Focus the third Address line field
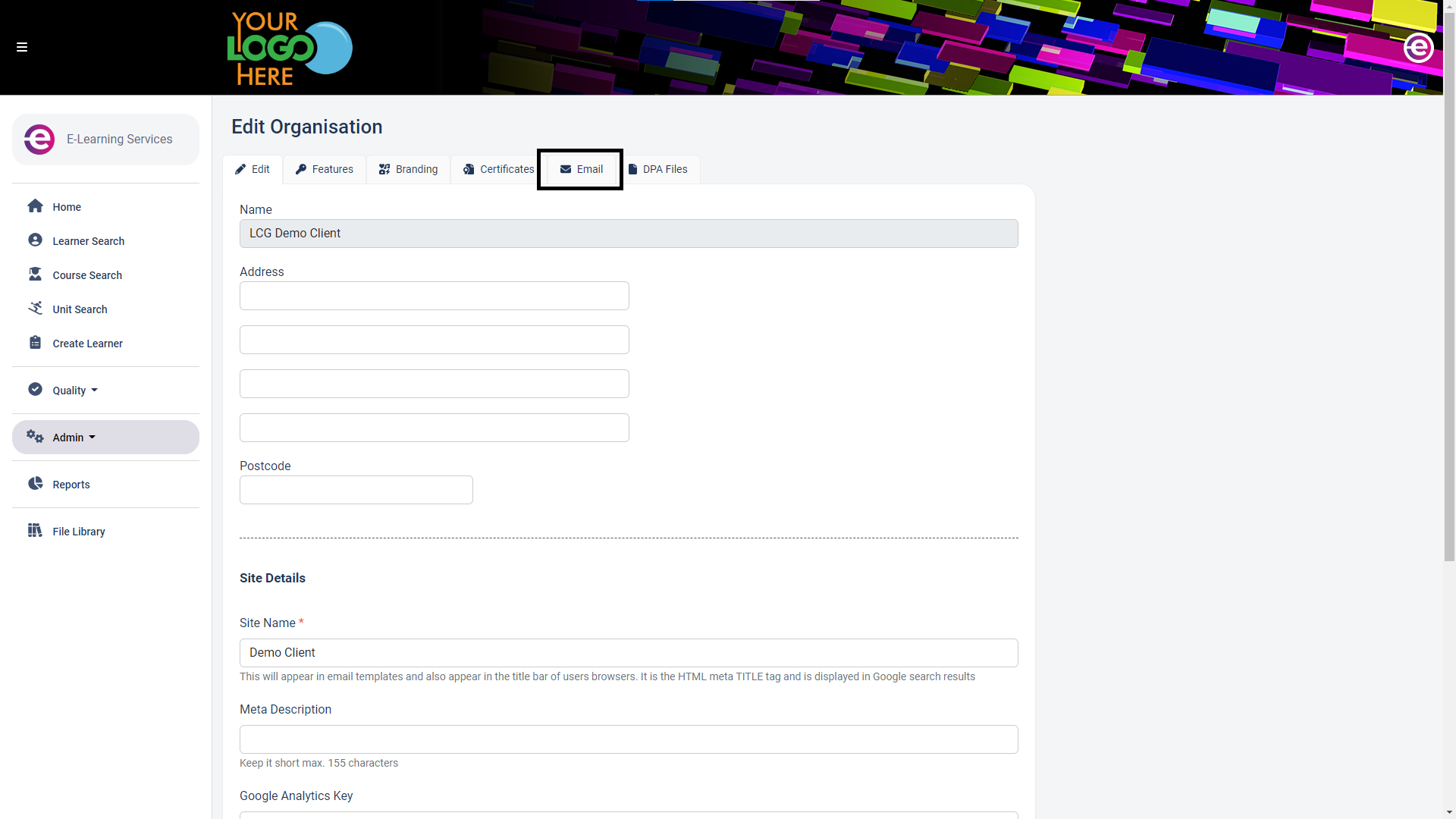The height and width of the screenshot is (819, 1456). click(x=435, y=384)
